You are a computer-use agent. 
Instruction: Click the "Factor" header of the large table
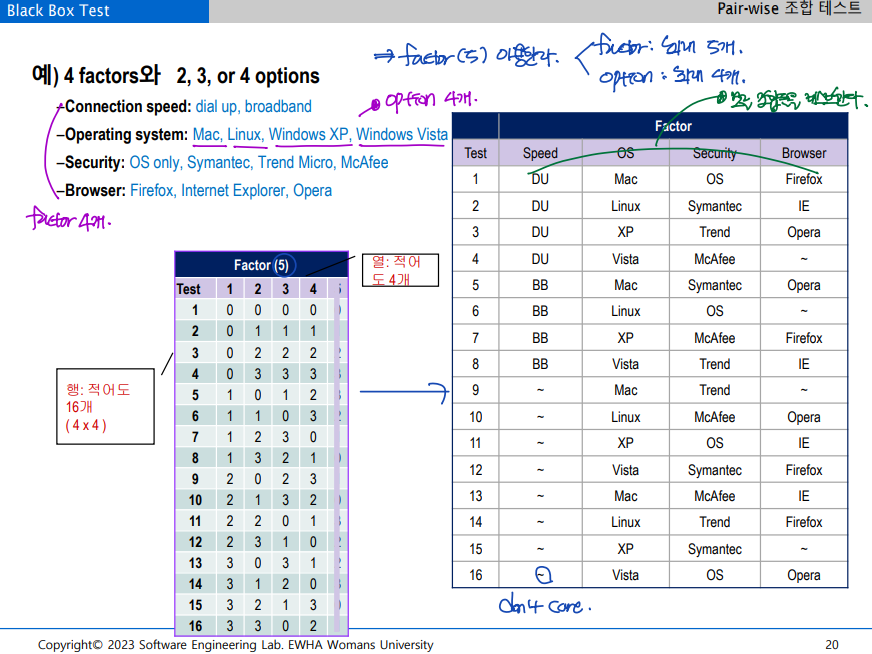click(x=673, y=126)
